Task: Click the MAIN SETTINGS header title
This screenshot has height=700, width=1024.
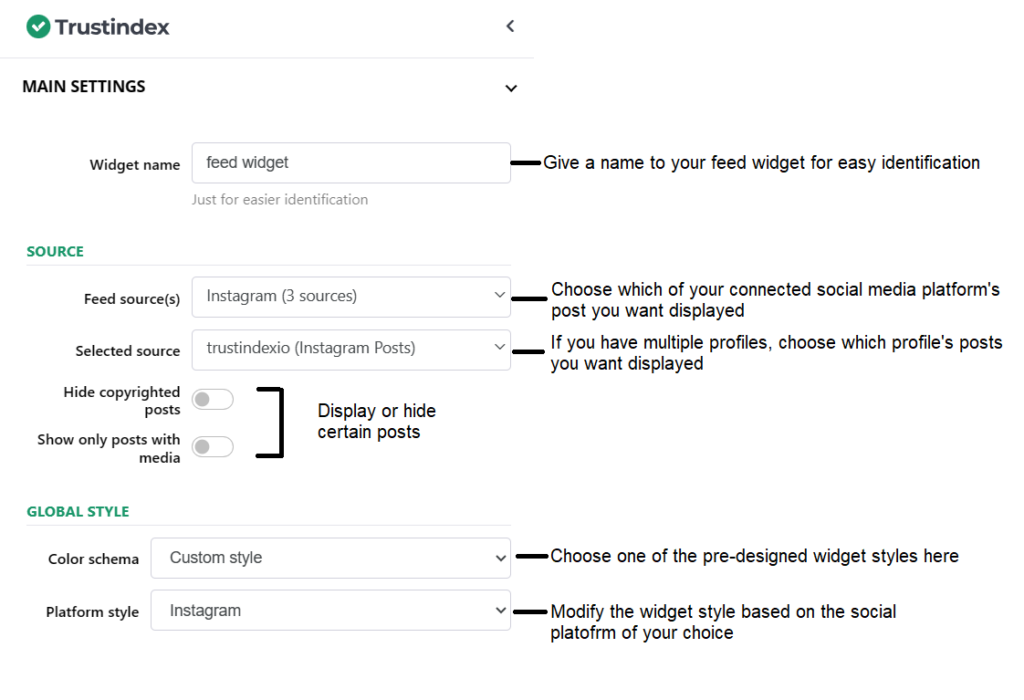Action: pos(84,87)
